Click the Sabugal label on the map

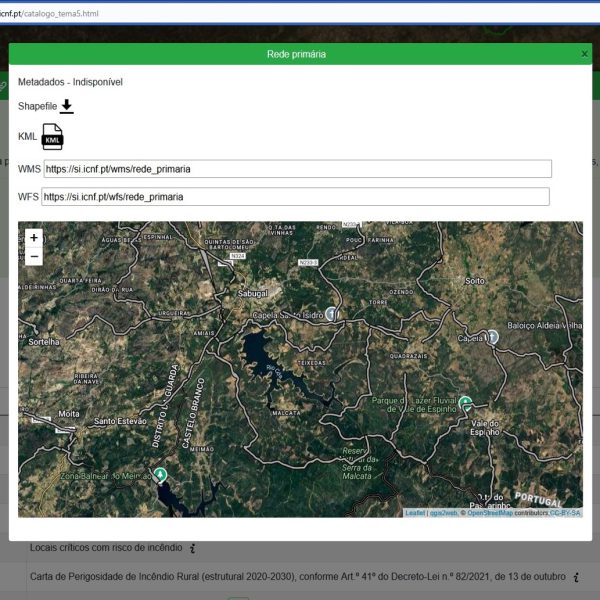253,293
